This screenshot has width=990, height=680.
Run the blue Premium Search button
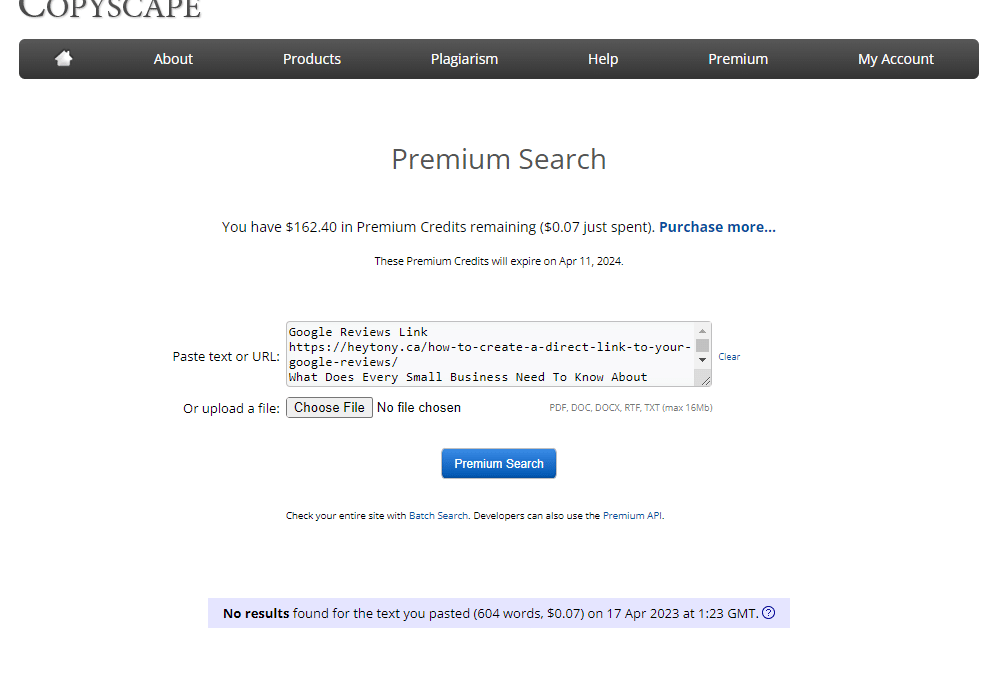tap(499, 464)
